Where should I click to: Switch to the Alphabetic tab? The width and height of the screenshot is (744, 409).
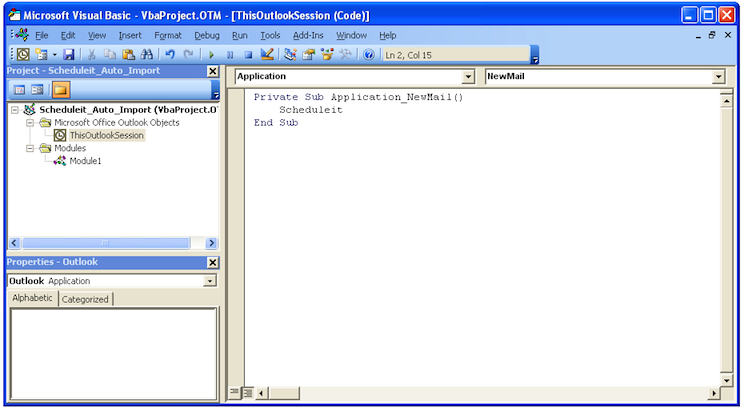[32, 298]
